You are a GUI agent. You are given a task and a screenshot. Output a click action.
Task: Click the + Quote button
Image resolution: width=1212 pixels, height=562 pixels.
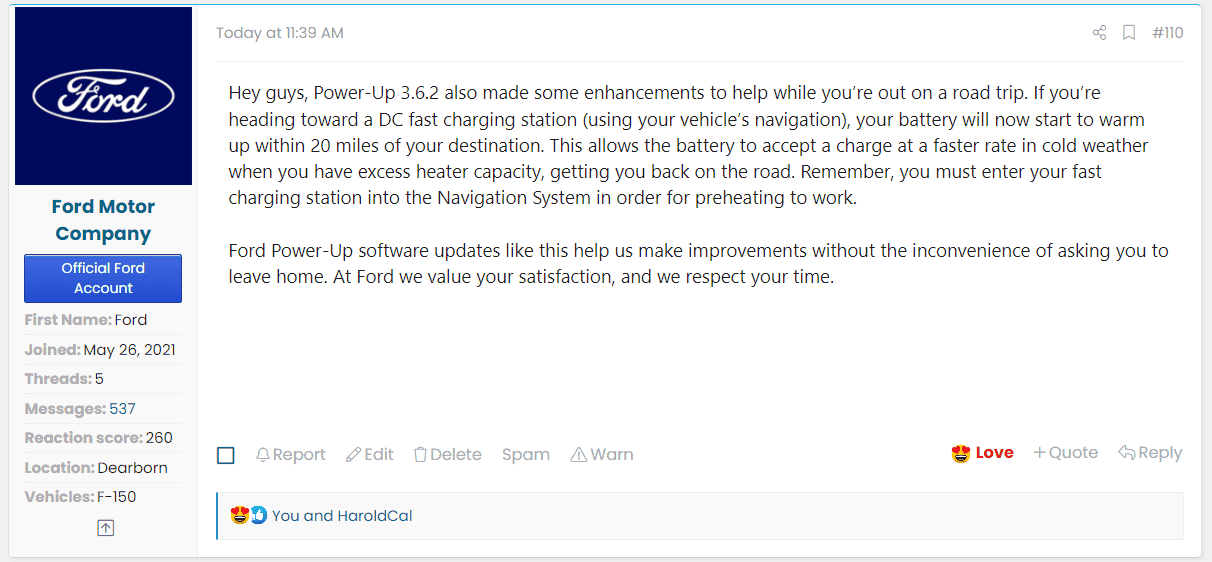[1065, 453]
